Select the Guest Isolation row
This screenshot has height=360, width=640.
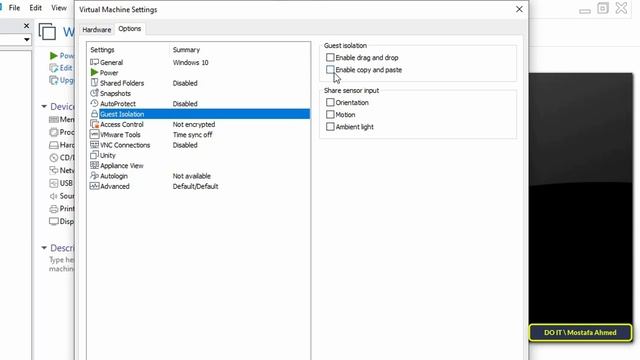tap(199, 114)
